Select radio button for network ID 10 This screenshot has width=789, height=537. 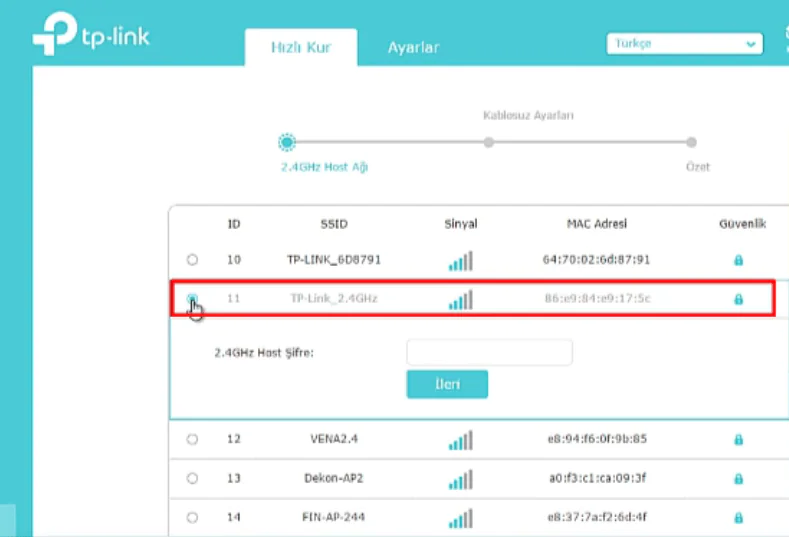[192, 260]
